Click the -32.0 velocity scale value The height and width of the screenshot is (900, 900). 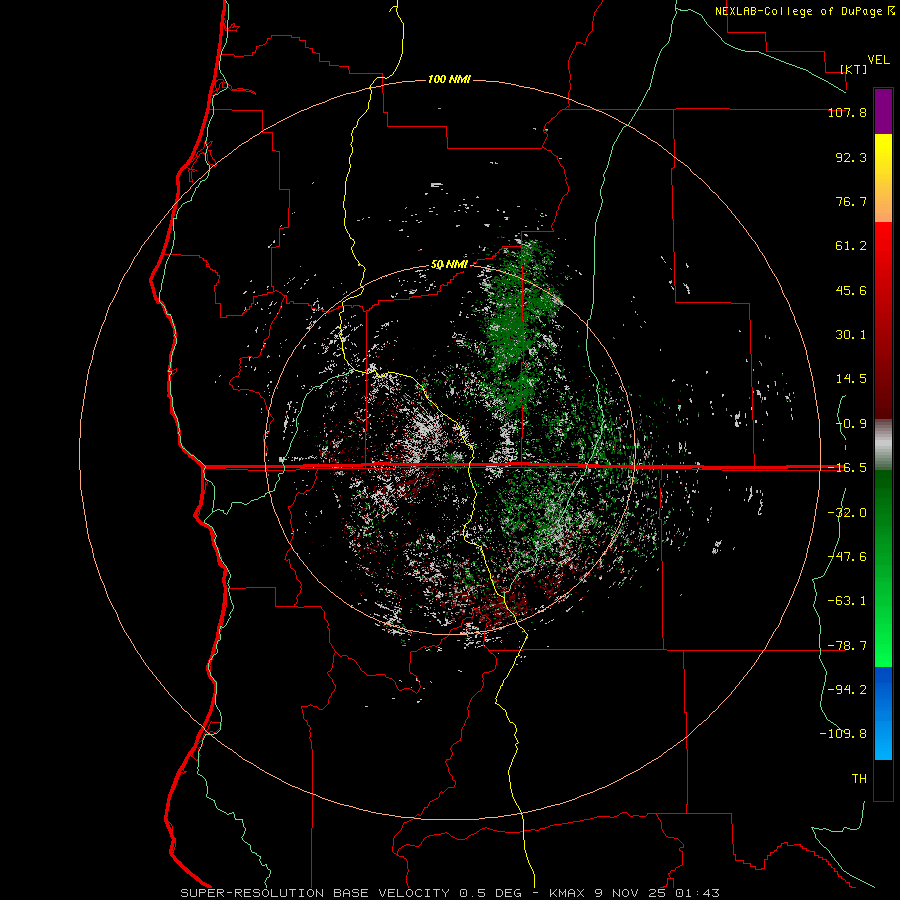(847, 513)
